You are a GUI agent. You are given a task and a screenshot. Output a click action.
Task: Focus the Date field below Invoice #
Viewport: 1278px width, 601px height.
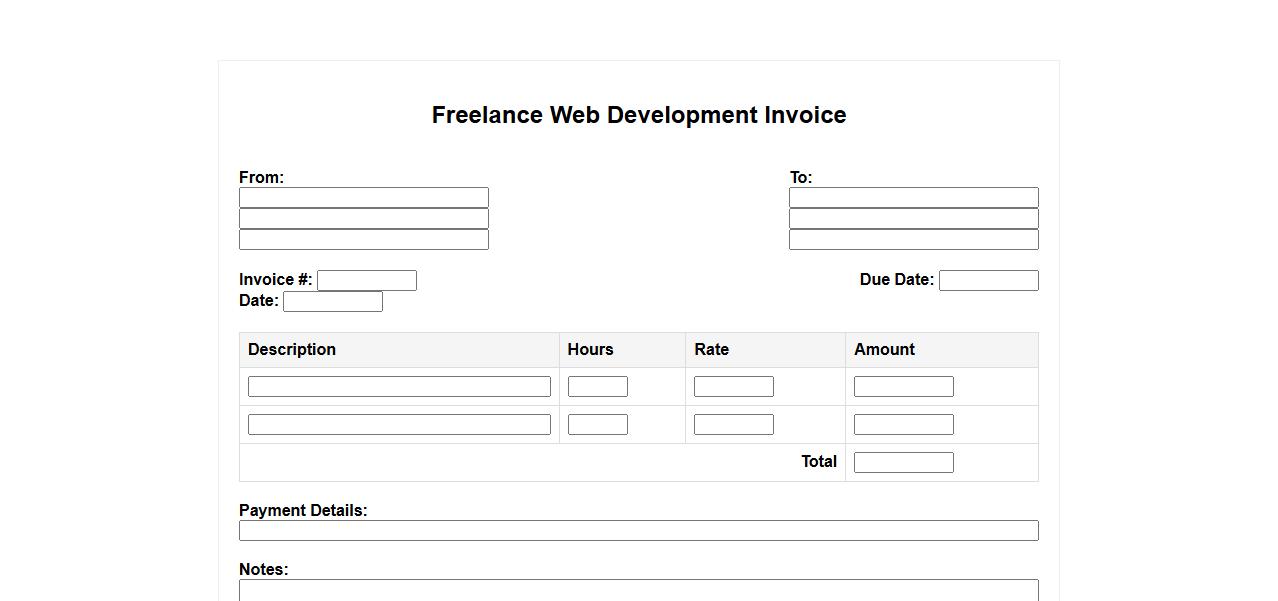(332, 302)
